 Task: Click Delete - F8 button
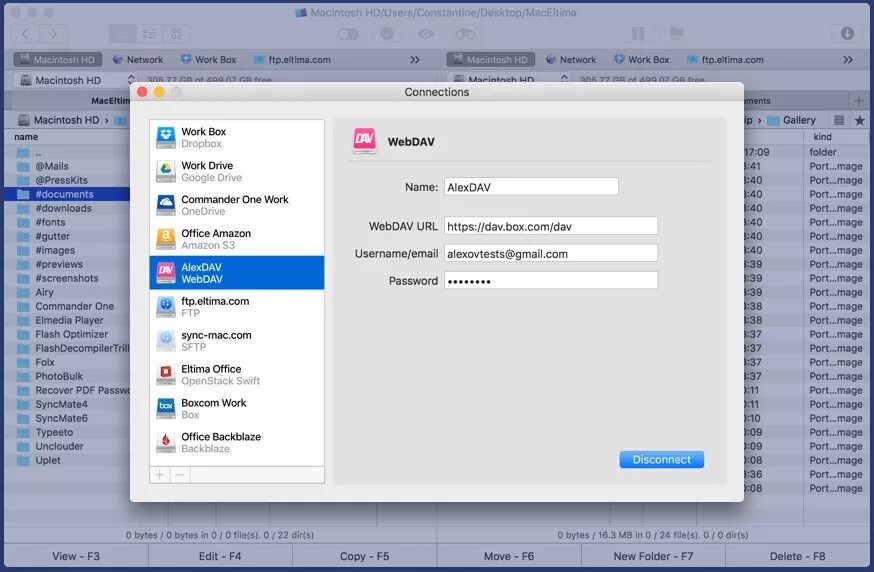pyautogui.click(x=797, y=556)
